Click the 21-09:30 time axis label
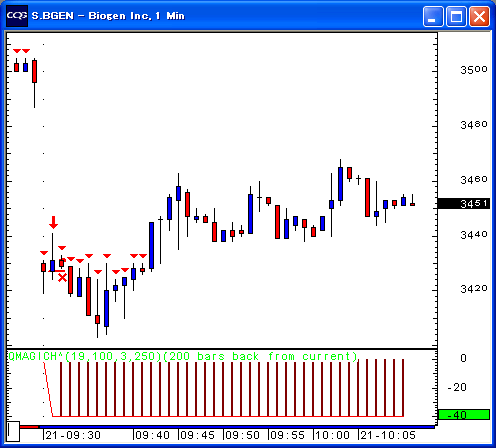Image resolution: width=496 pixels, height=448 pixels. click(73, 435)
